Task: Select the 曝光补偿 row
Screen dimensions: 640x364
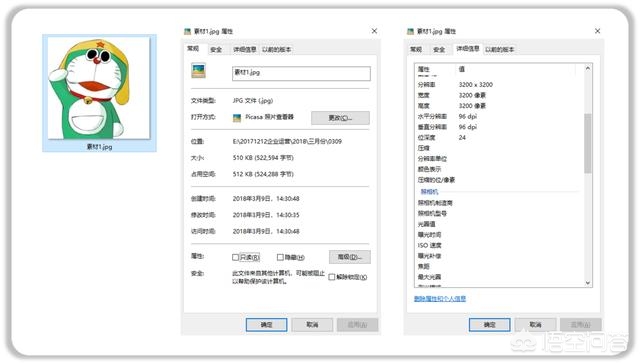Action: point(499,256)
